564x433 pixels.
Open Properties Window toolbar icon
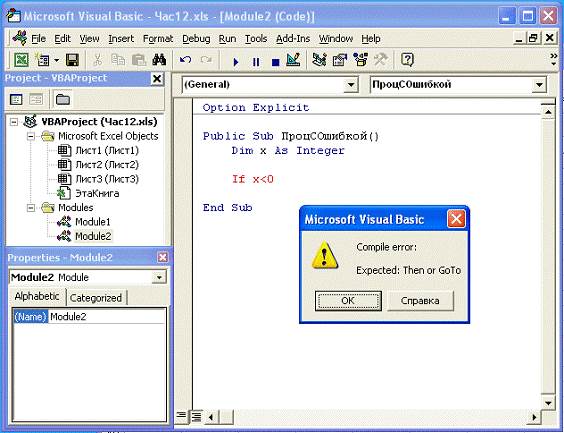(340, 60)
